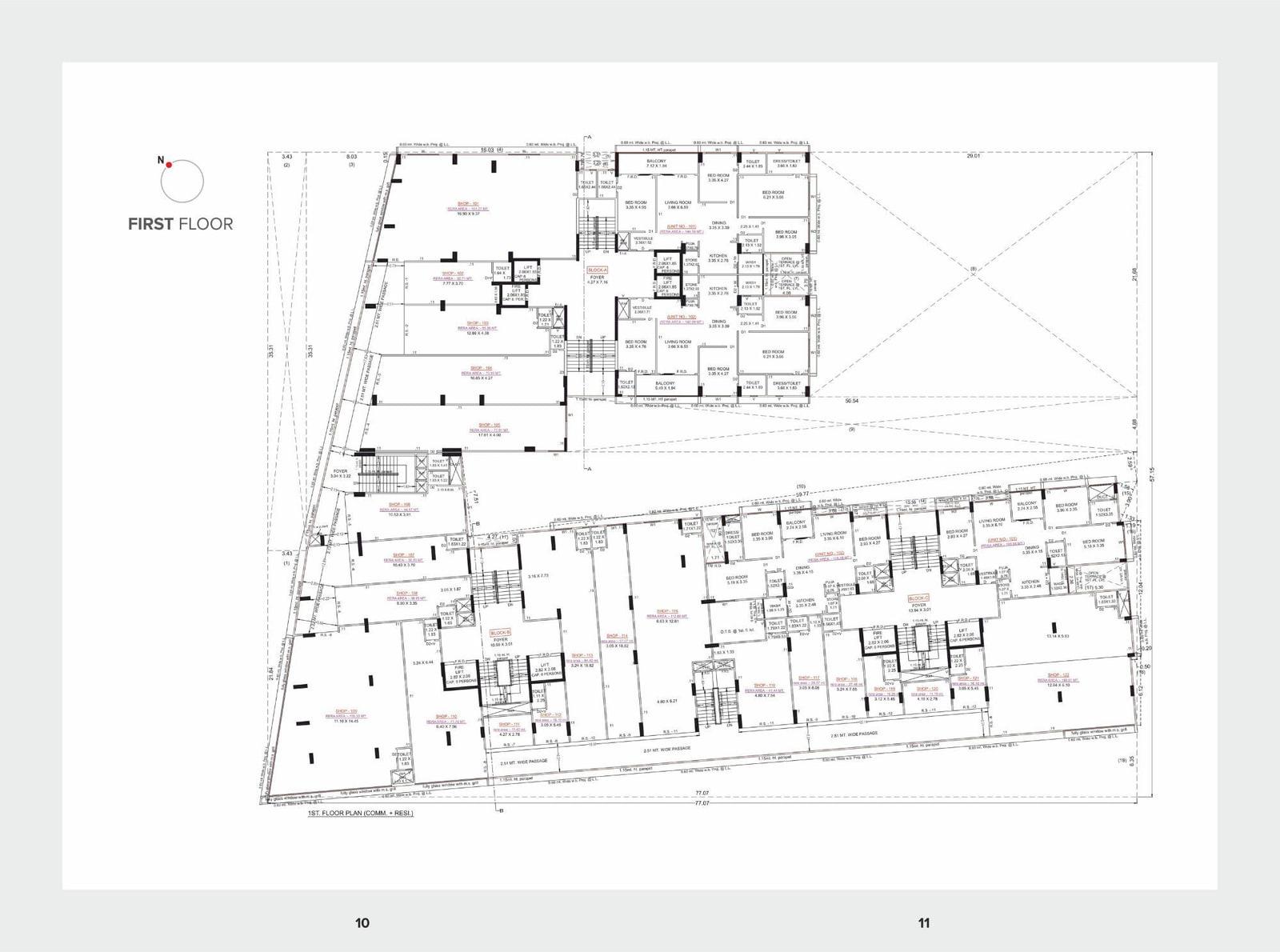The height and width of the screenshot is (952, 1280).
Task: Click the 57.15 vertical dimension label
Action: (1152, 476)
